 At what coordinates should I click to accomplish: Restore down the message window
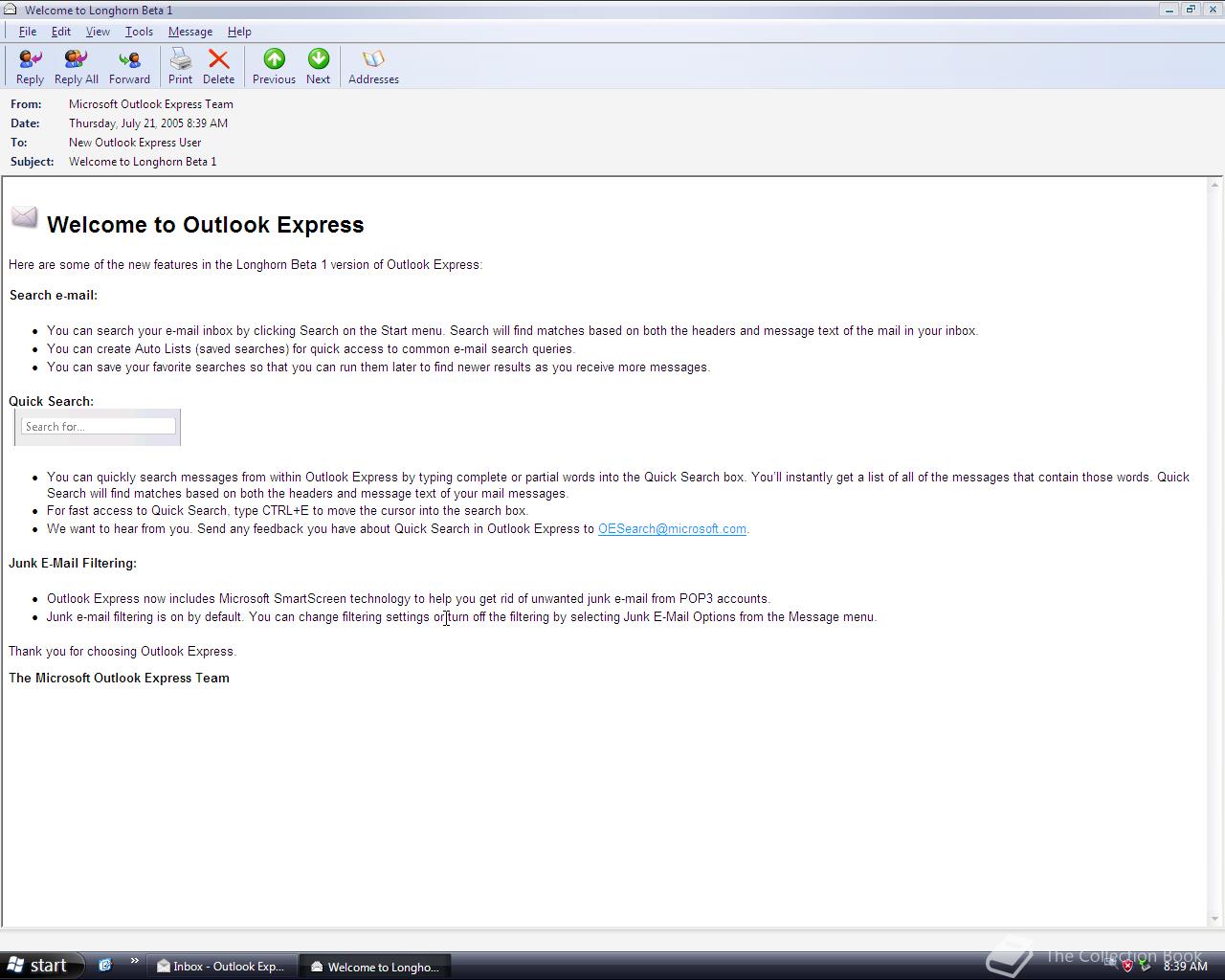tap(1191, 10)
